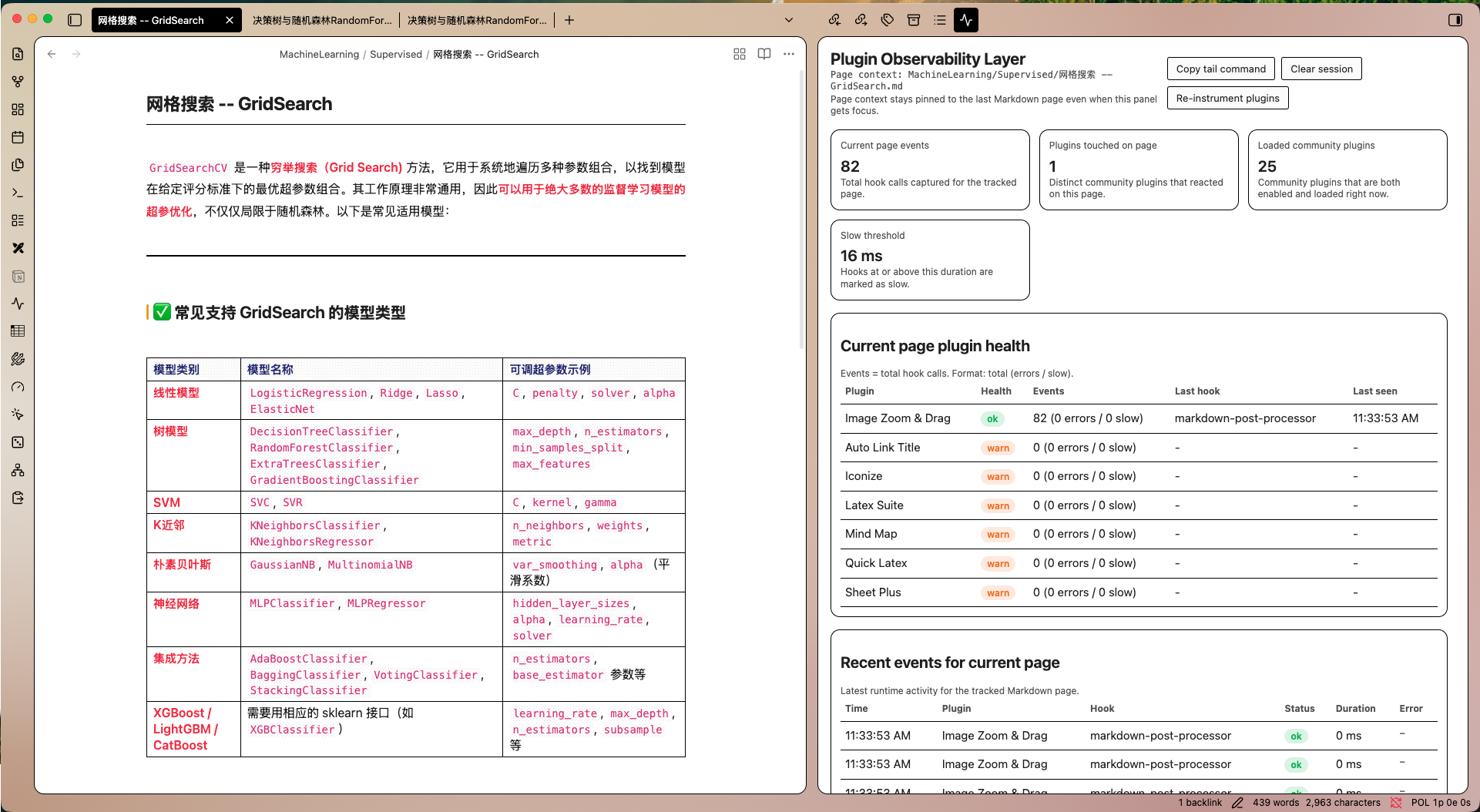Toggle reading view book icon
The height and width of the screenshot is (812, 1480).
[x=764, y=54]
